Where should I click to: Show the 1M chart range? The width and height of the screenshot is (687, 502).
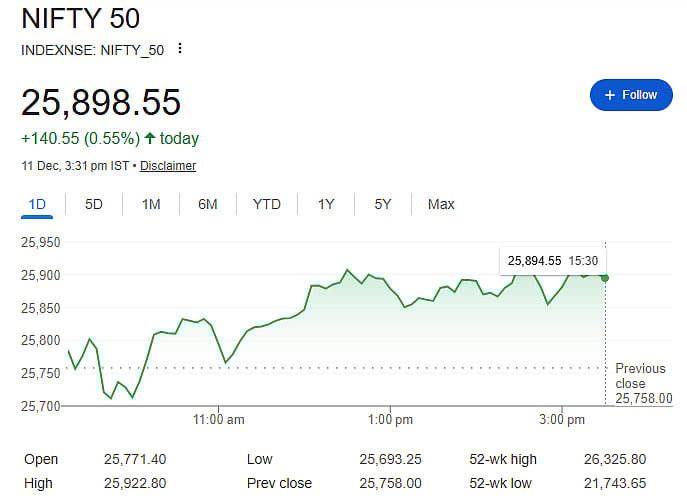coord(151,204)
